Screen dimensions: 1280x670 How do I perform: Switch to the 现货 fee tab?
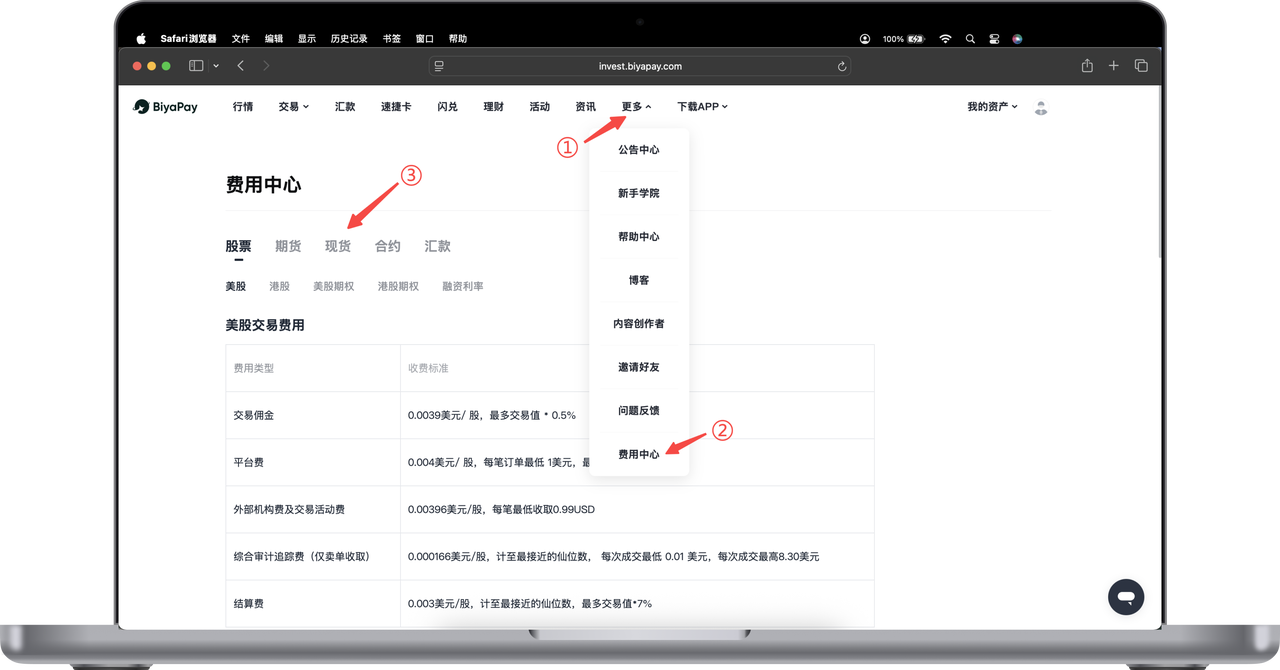tap(338, 246)
